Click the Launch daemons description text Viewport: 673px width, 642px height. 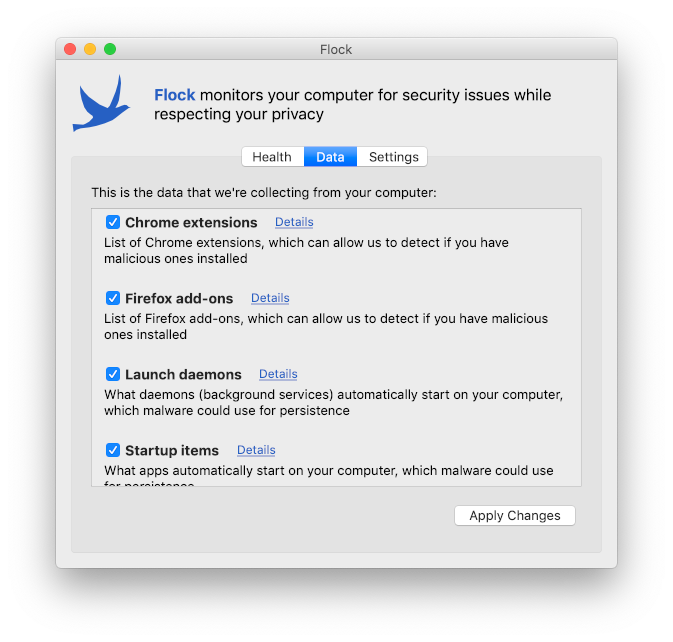(x=333, y=403)
